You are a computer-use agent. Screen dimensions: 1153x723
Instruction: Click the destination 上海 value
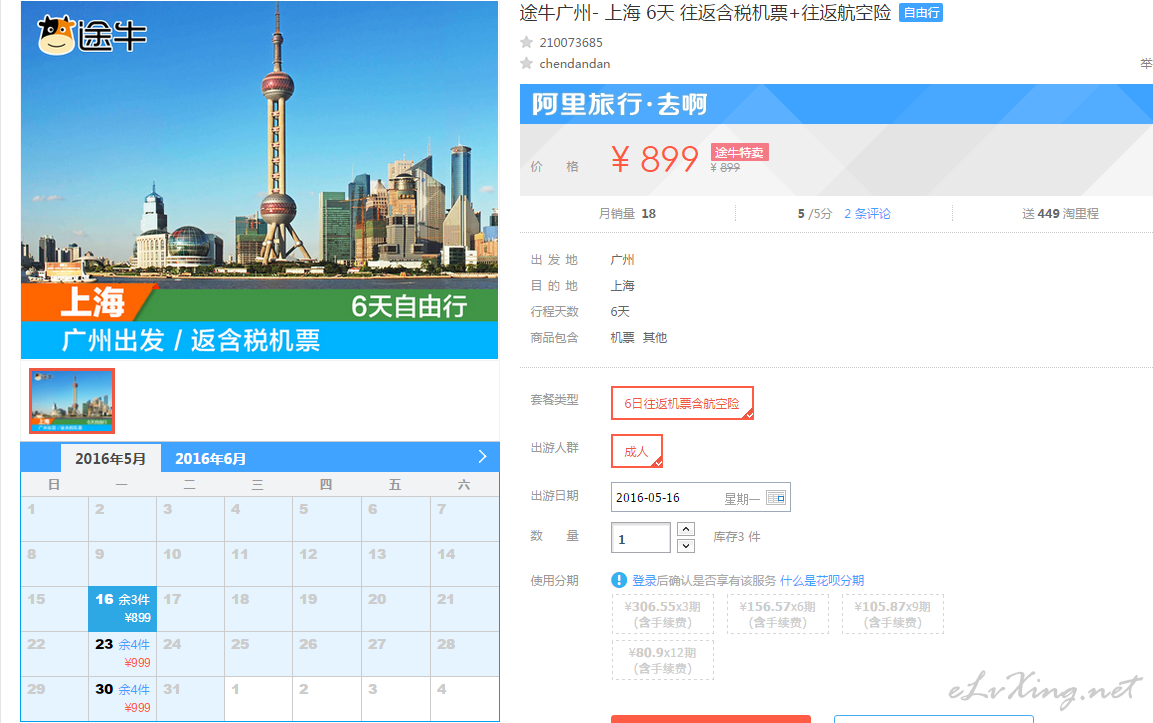[x=622, y=285]
